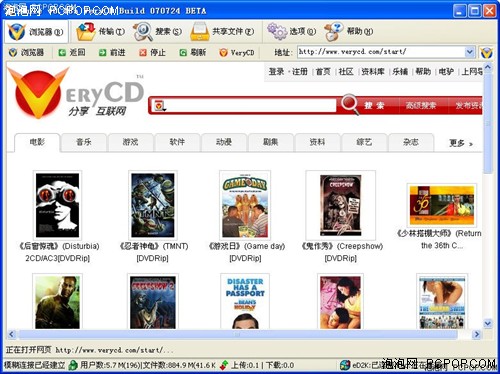Select the 动漫 (Anime) tab
This screenshot has height=374, width=500.
224,142
